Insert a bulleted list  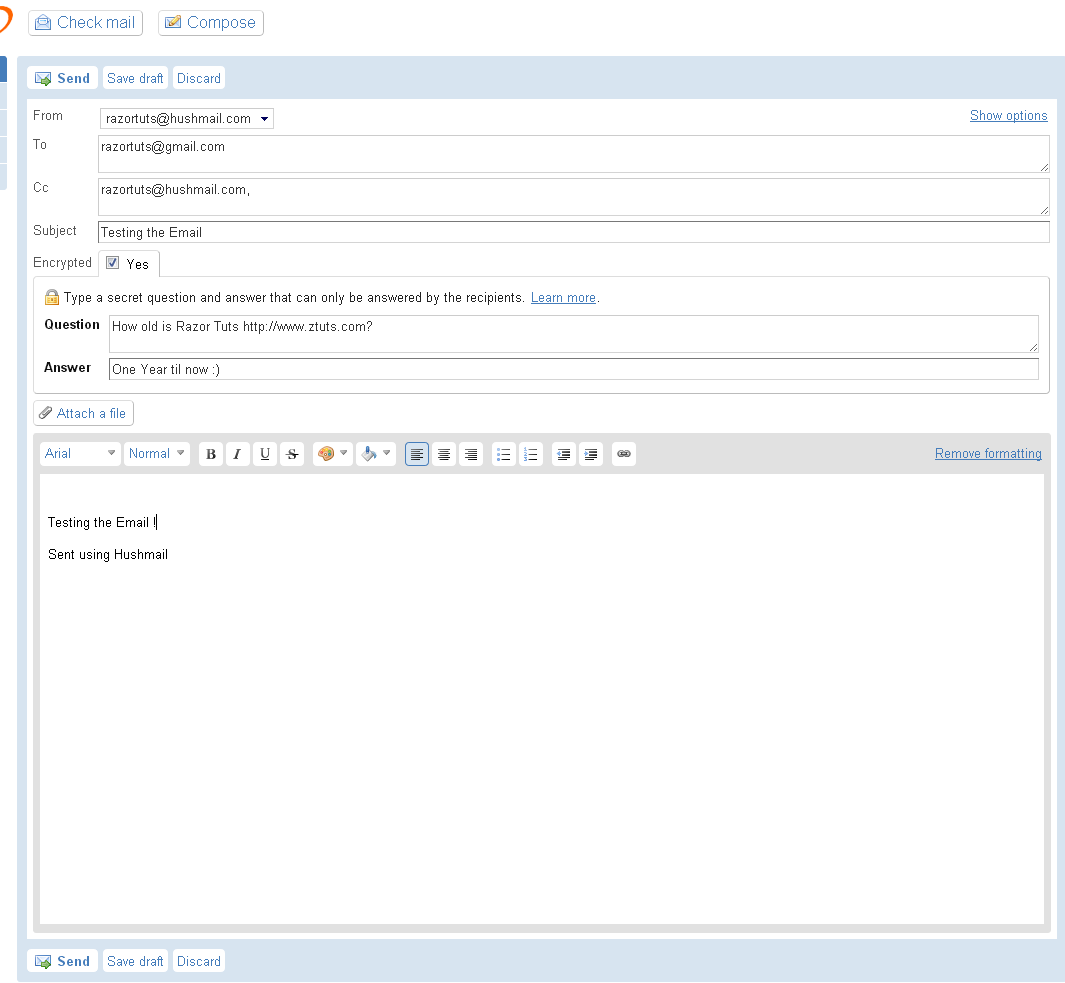pos(503,454)
